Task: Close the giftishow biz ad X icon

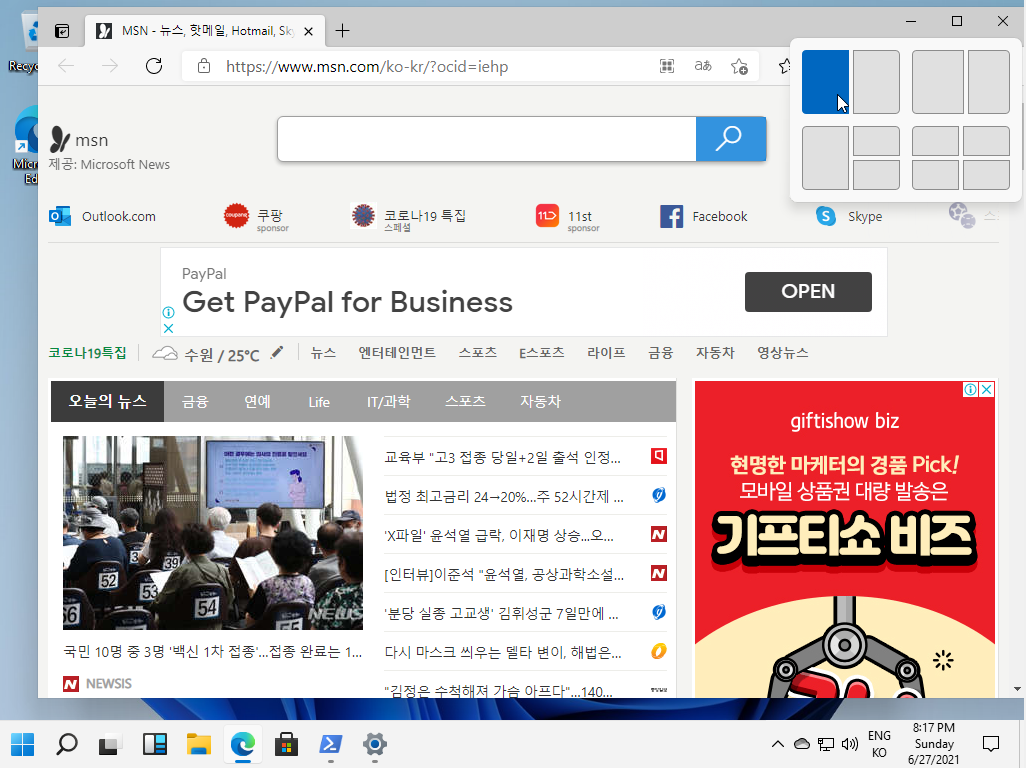Action: 987,390
